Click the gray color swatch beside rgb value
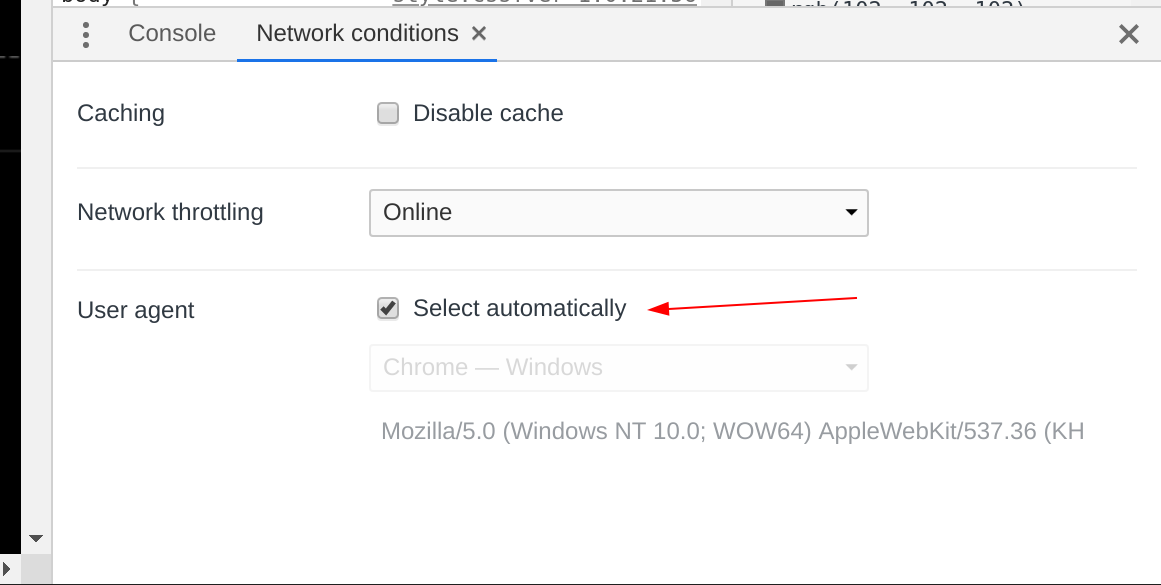Viewport: 1161px width, 585px height. pos(775,2)
